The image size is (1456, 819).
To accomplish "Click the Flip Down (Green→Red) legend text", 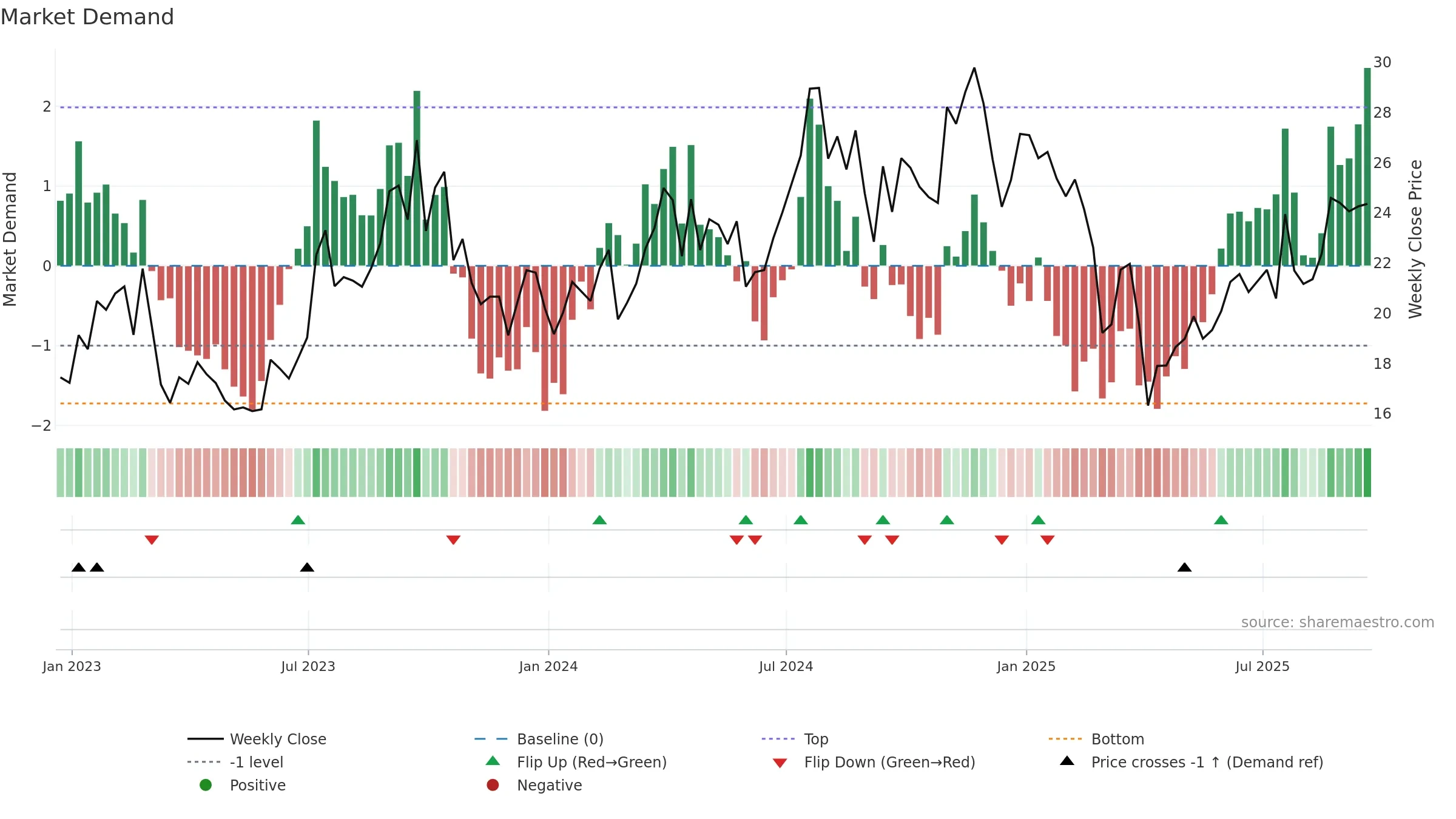I will click(889, 762).
